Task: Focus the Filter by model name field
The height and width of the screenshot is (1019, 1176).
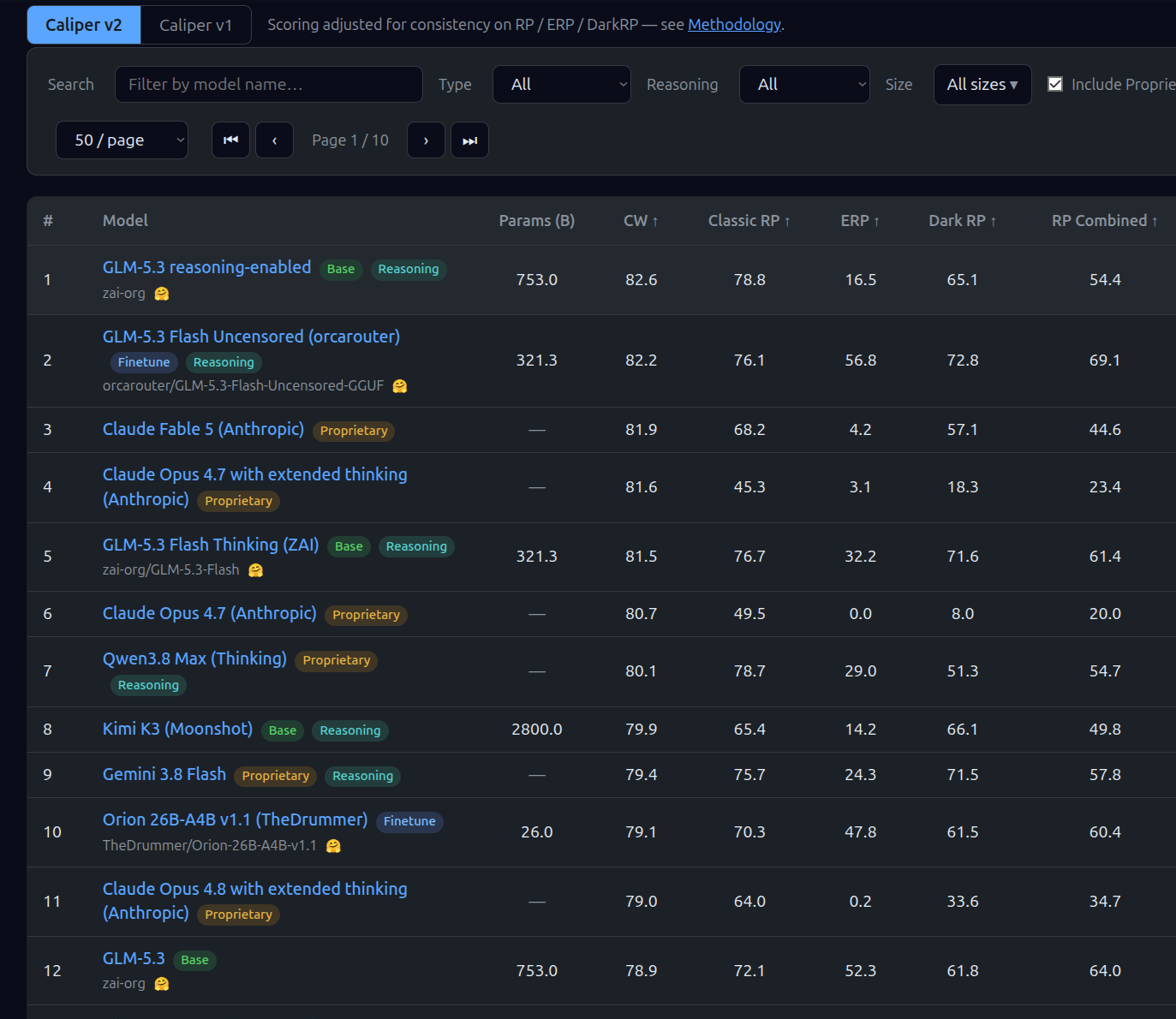Action: coord(269,85)
